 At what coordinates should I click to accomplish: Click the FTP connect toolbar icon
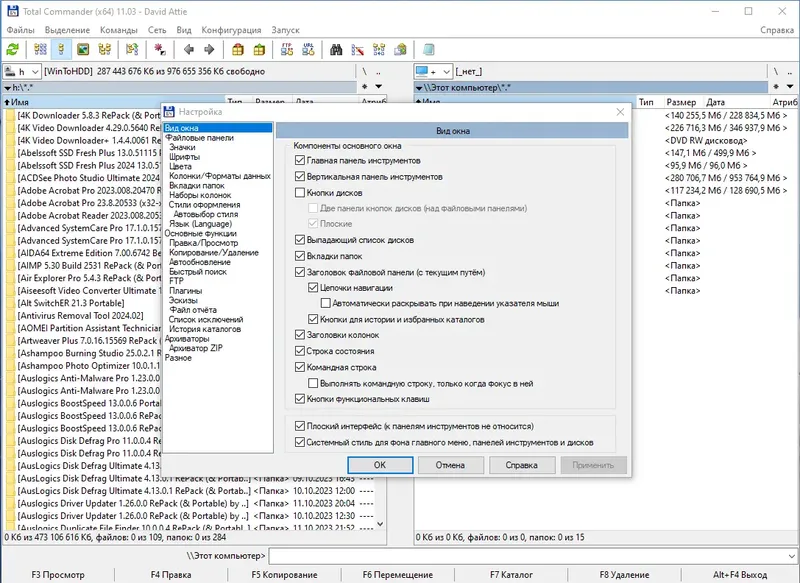click(288, 49)
